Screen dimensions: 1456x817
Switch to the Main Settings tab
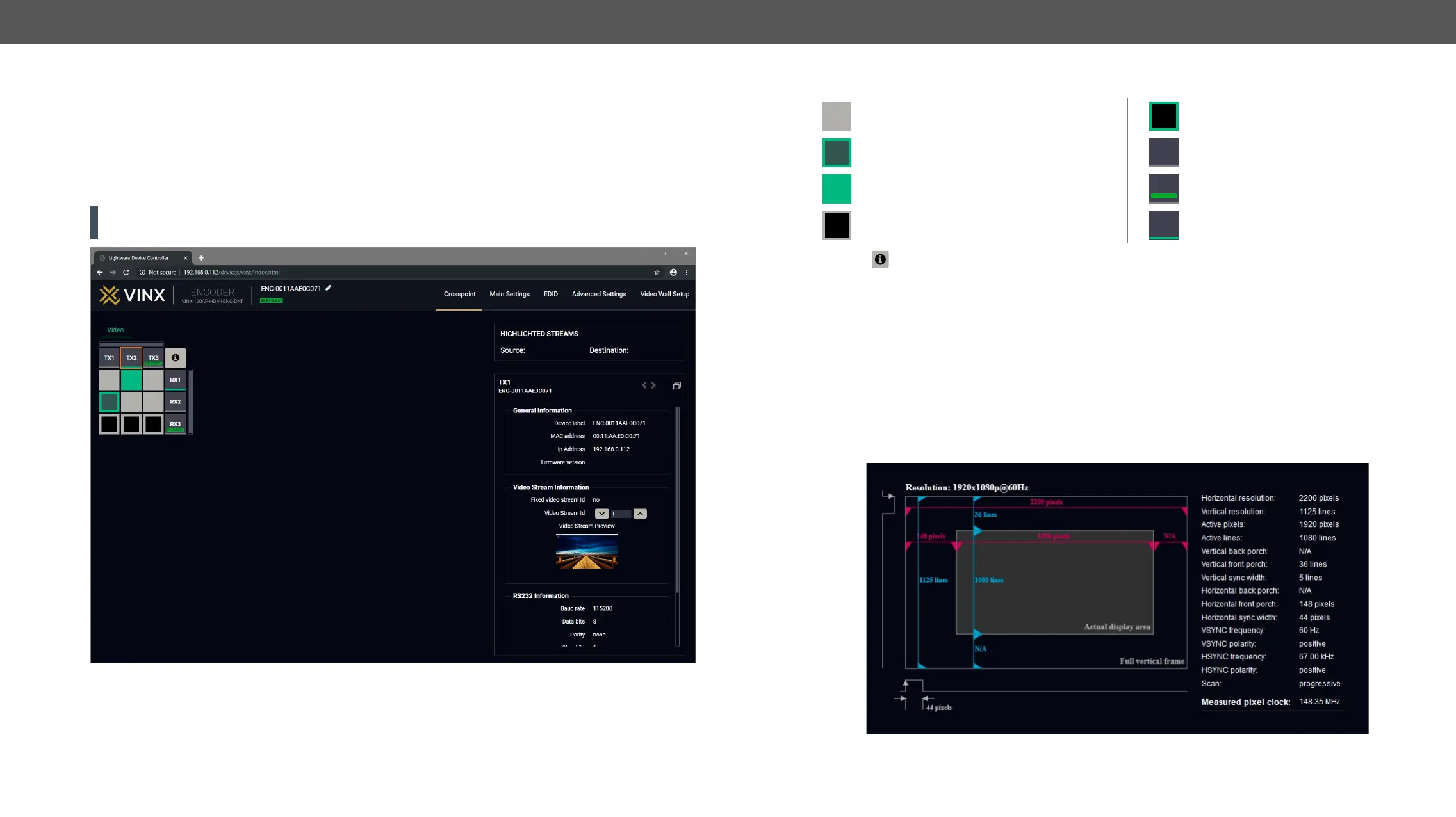pos(509,295)
